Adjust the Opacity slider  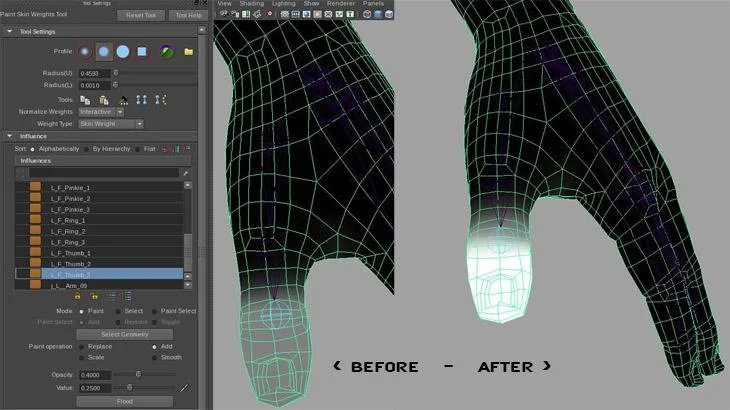(x=138, y=374)
